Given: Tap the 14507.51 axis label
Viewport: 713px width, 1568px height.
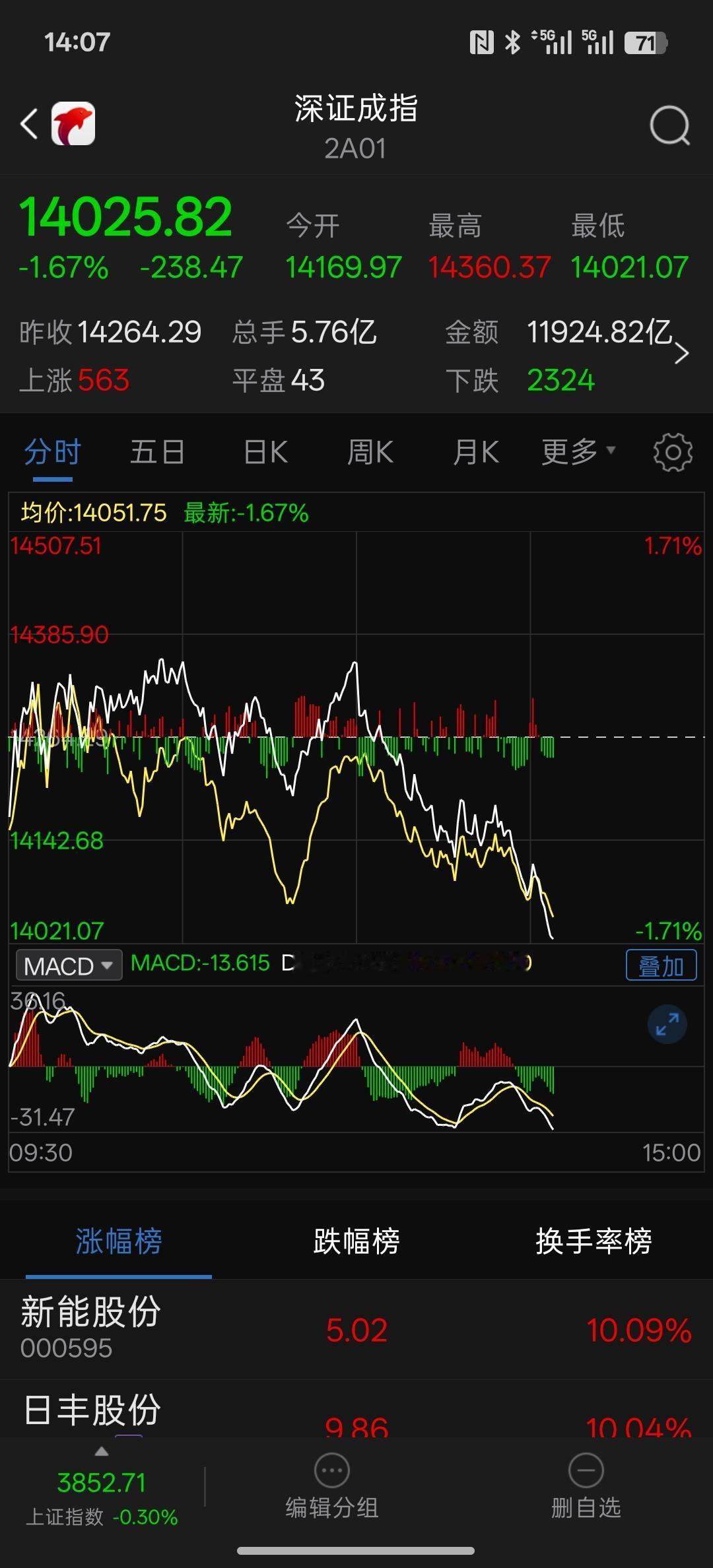Looking at the screenshot, I should click(56, 546).
